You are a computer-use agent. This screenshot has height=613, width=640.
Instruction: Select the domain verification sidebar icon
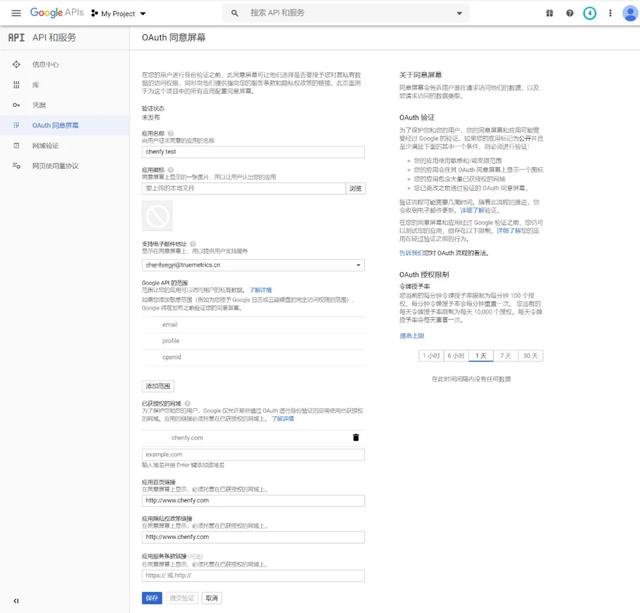[x=16, y=145]
